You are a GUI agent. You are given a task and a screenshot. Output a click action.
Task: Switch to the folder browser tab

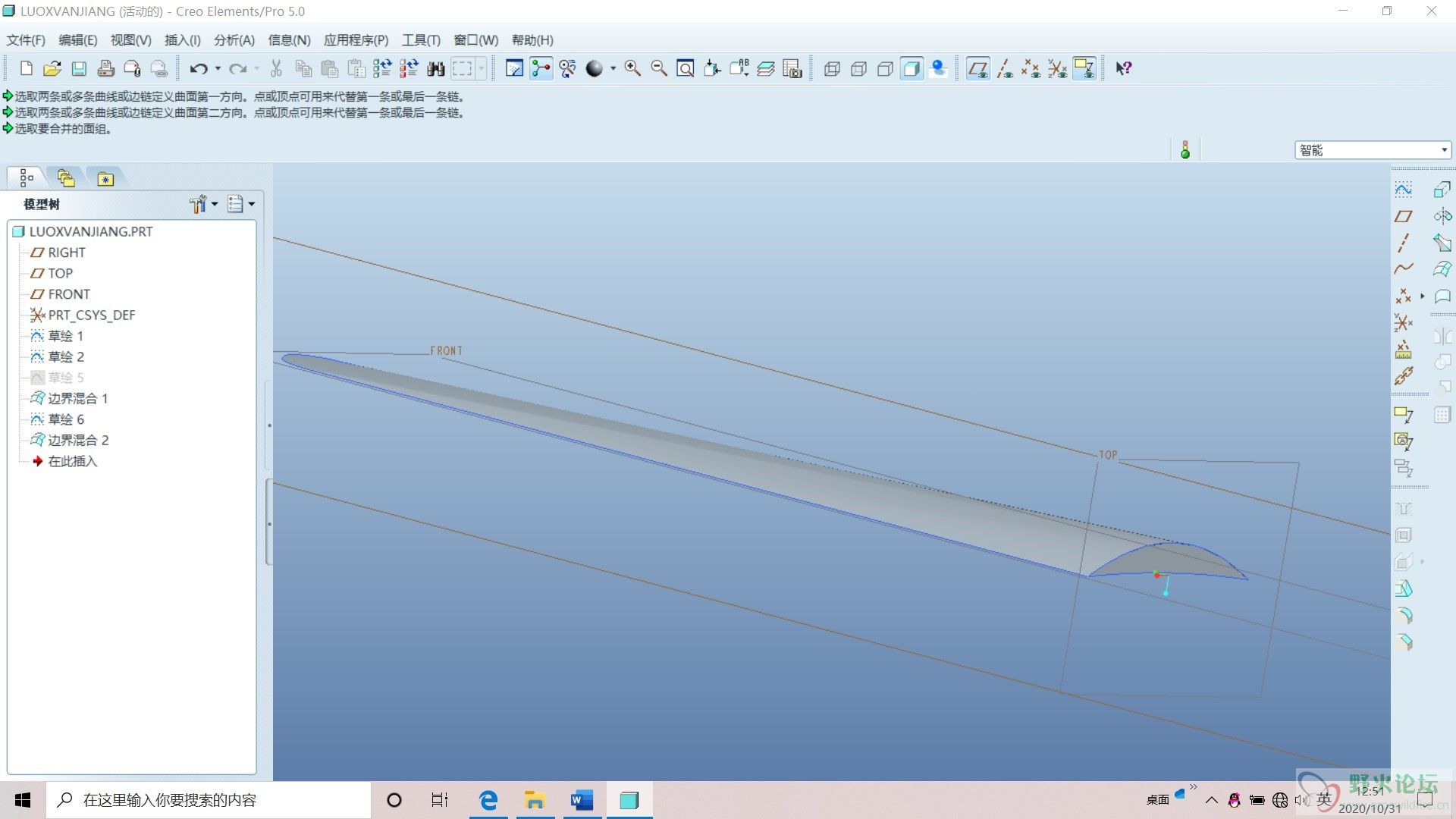pos(66,178)
